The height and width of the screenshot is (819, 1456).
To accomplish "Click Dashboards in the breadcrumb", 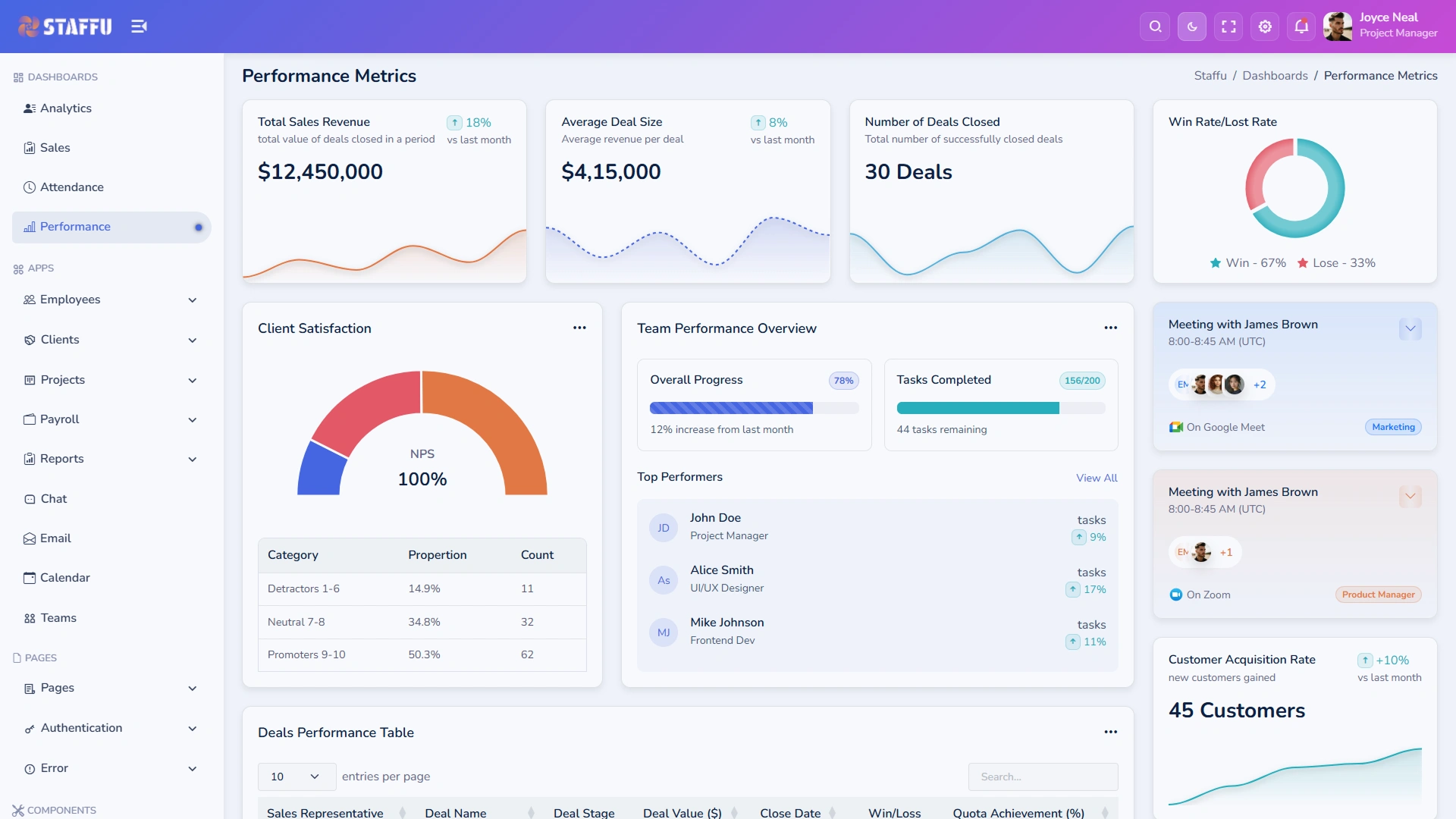I will (1275, 76).
